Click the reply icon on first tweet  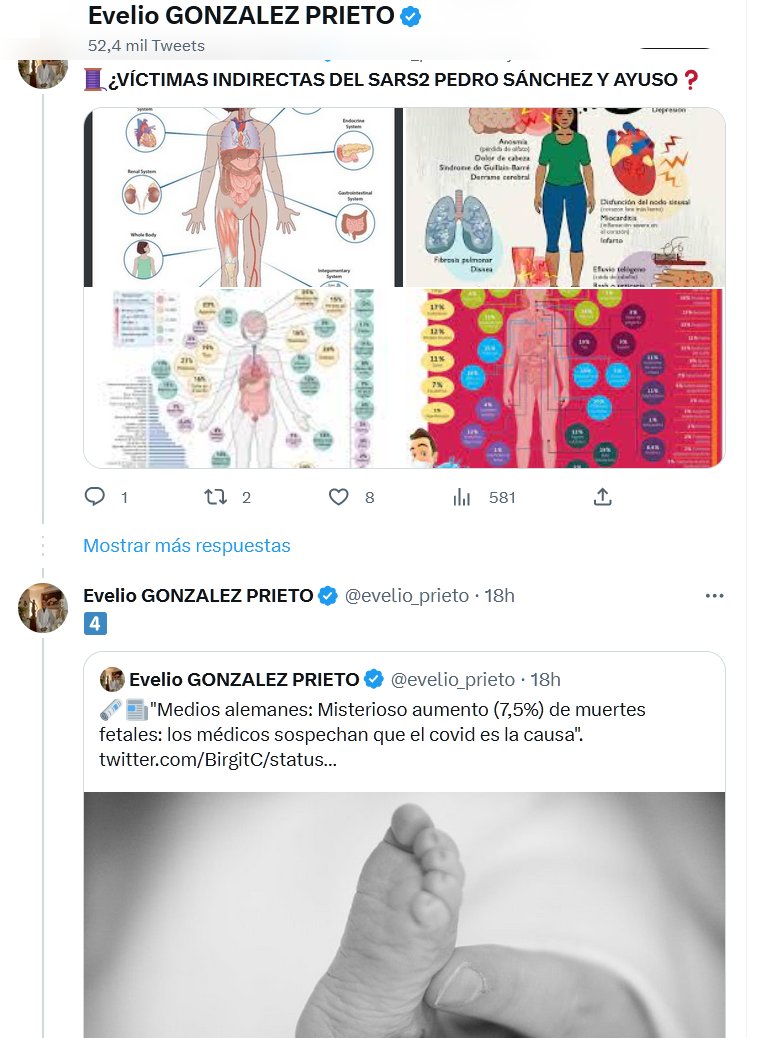pos(95,497)
